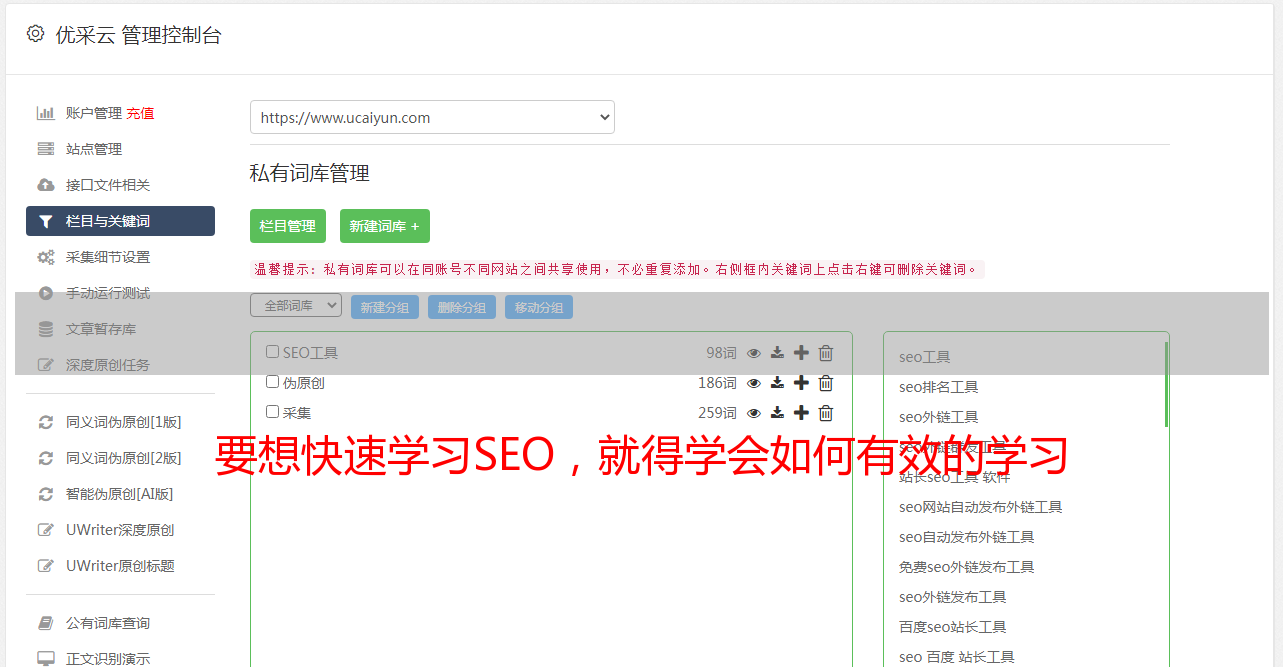Tick the 采集 checkbox
This screenshot has height=667, width=1283.
(272, 412)
